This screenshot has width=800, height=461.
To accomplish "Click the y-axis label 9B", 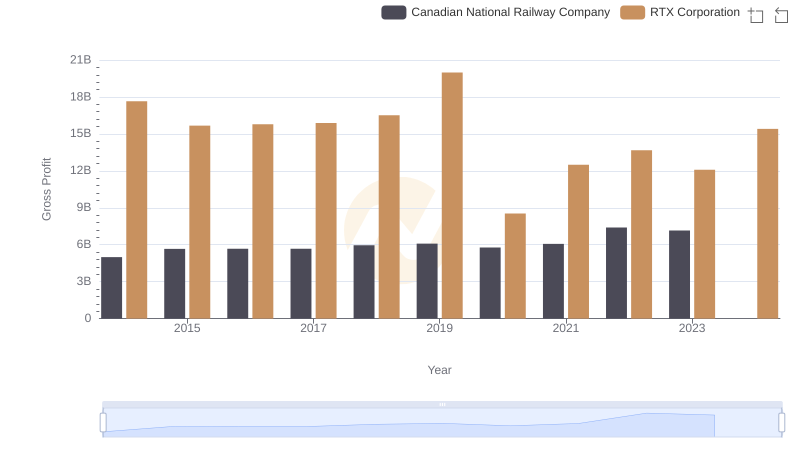I will tap(84, 208).
